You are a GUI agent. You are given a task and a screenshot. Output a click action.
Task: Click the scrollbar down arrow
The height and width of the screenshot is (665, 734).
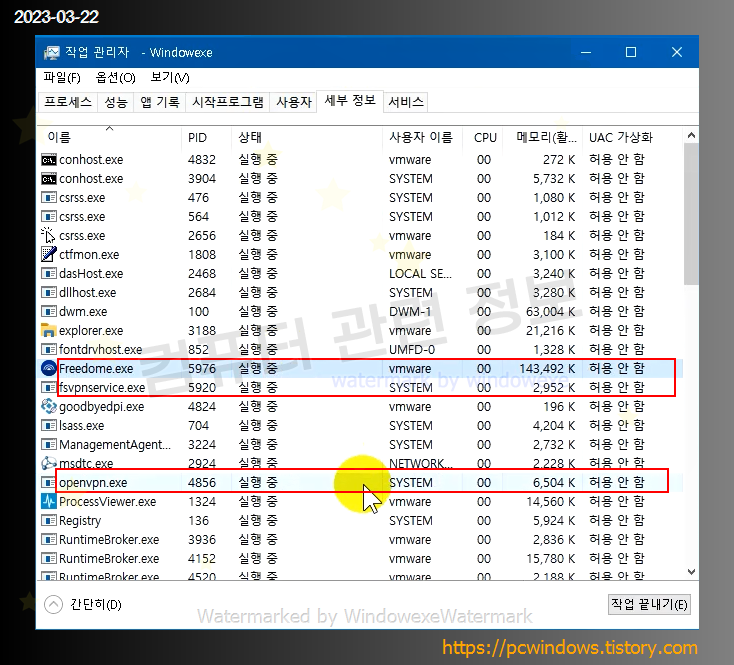click(691, 572)
